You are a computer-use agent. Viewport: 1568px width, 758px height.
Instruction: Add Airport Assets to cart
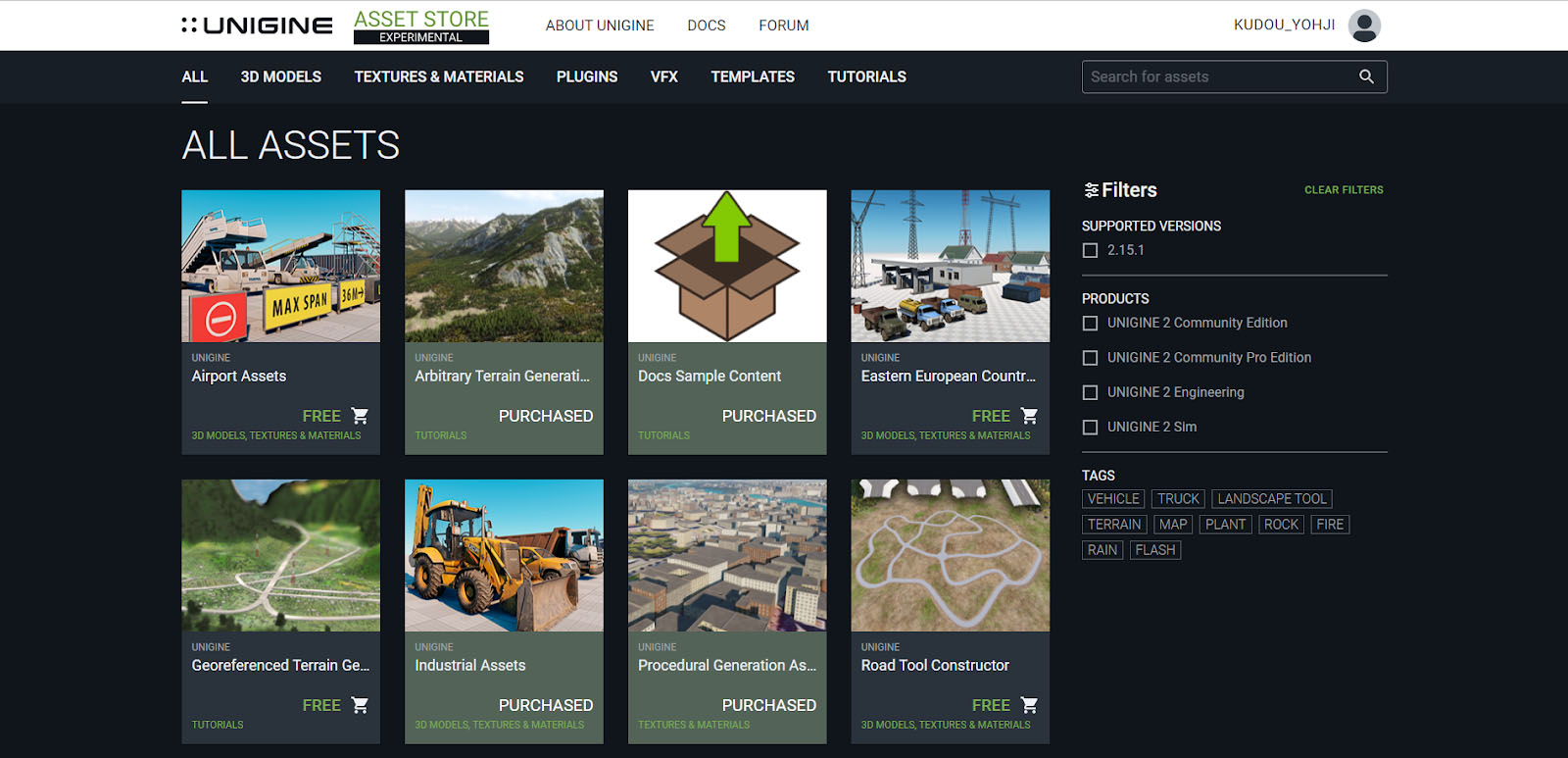[x=360, y=416]
